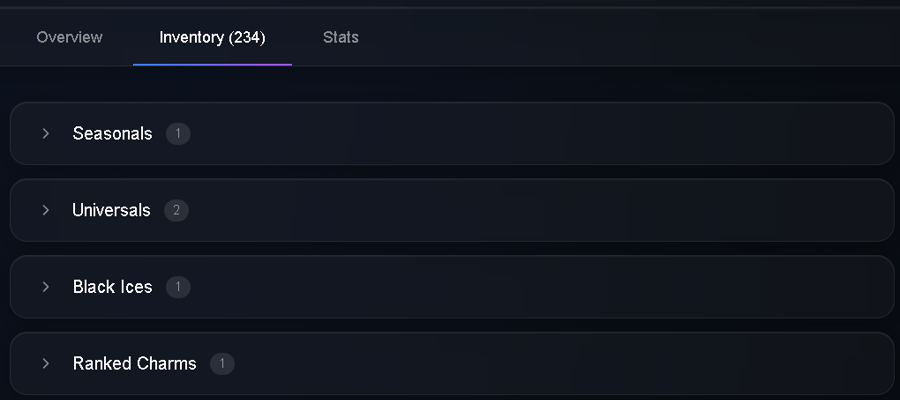Click the count badge beside Black Ices
Viewport: 900px width, 400px height.
[x=178, y=287]
